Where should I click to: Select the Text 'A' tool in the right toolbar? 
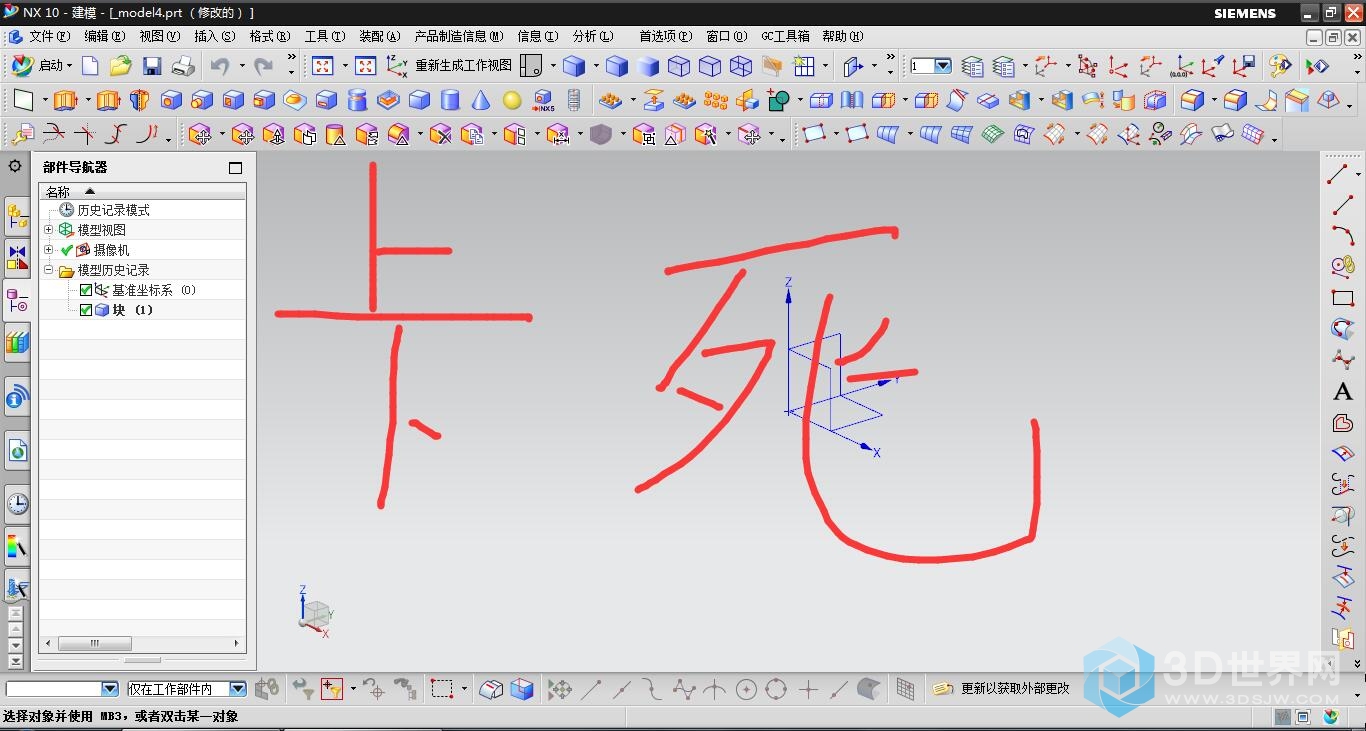(1342, 391)
